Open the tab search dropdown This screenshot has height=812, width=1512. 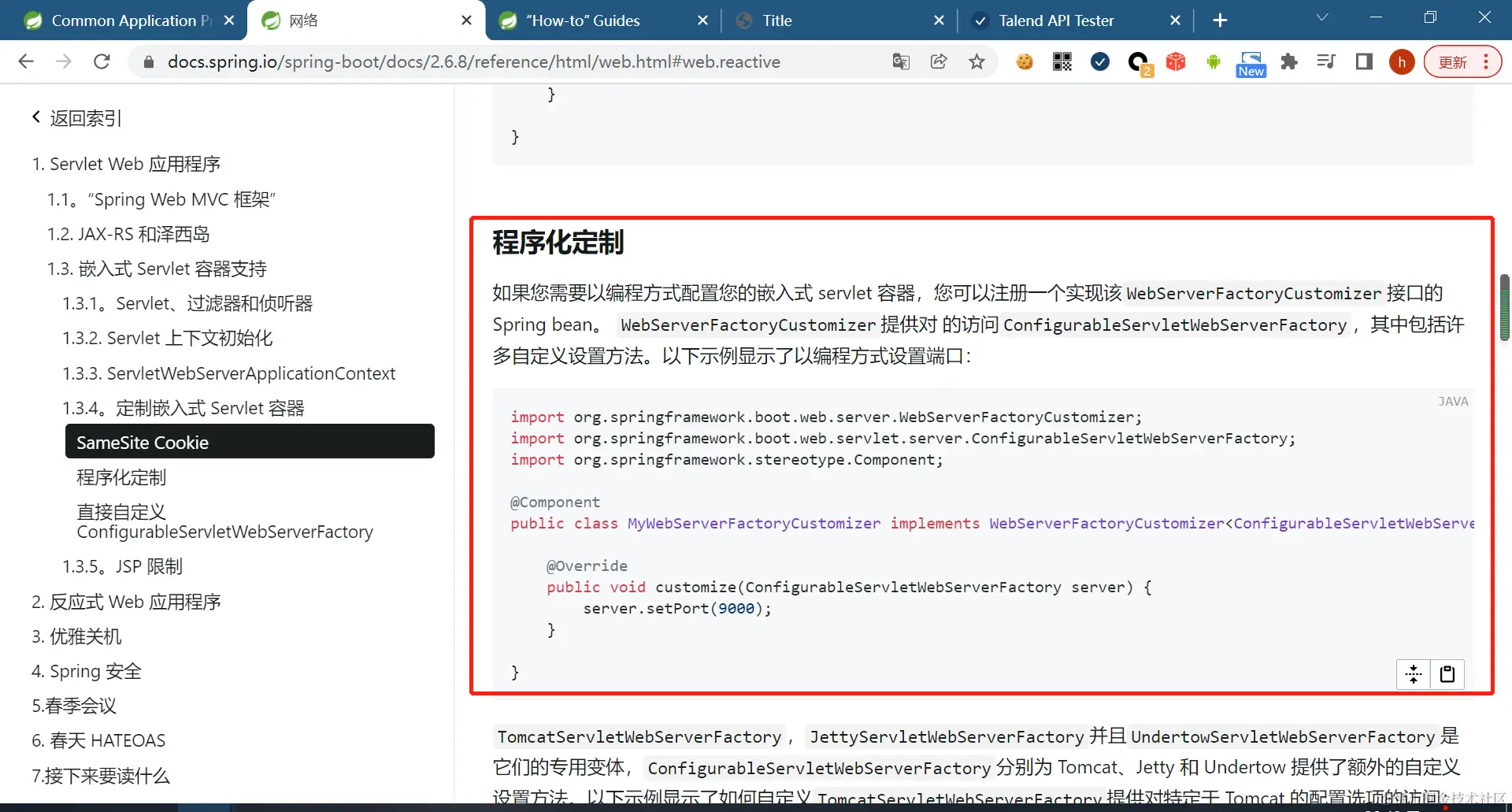[x=1322, y=17]
